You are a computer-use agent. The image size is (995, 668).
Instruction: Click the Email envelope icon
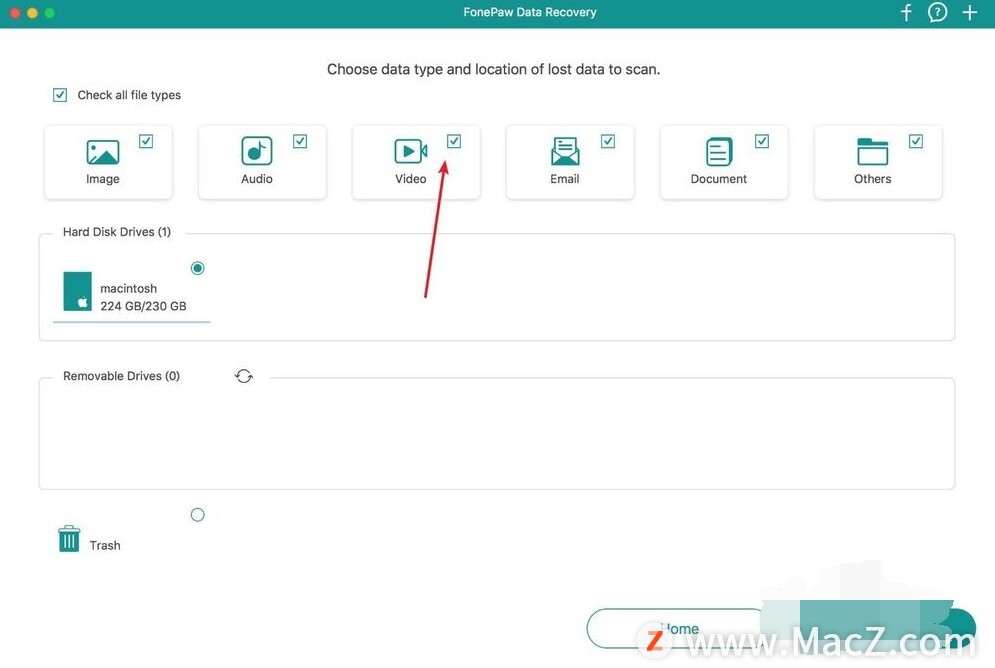point(565,151)
